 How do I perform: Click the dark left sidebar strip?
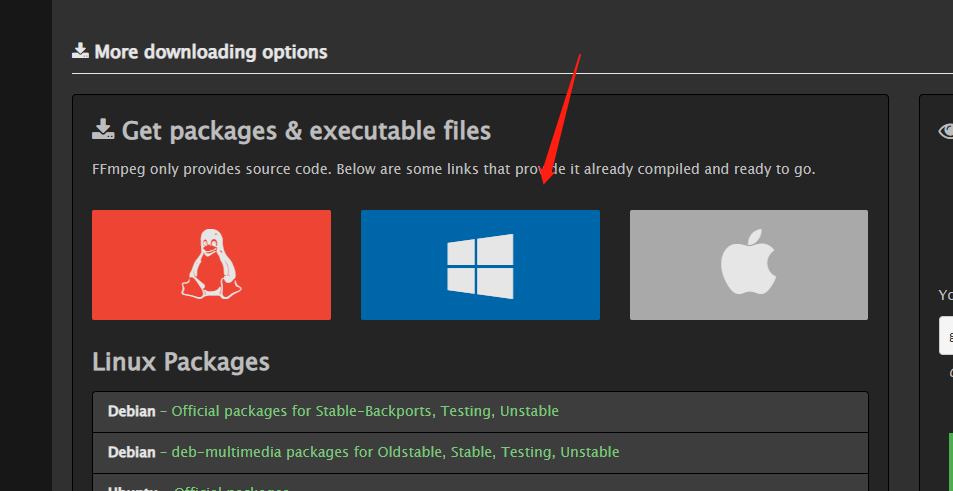coord(25,250)
